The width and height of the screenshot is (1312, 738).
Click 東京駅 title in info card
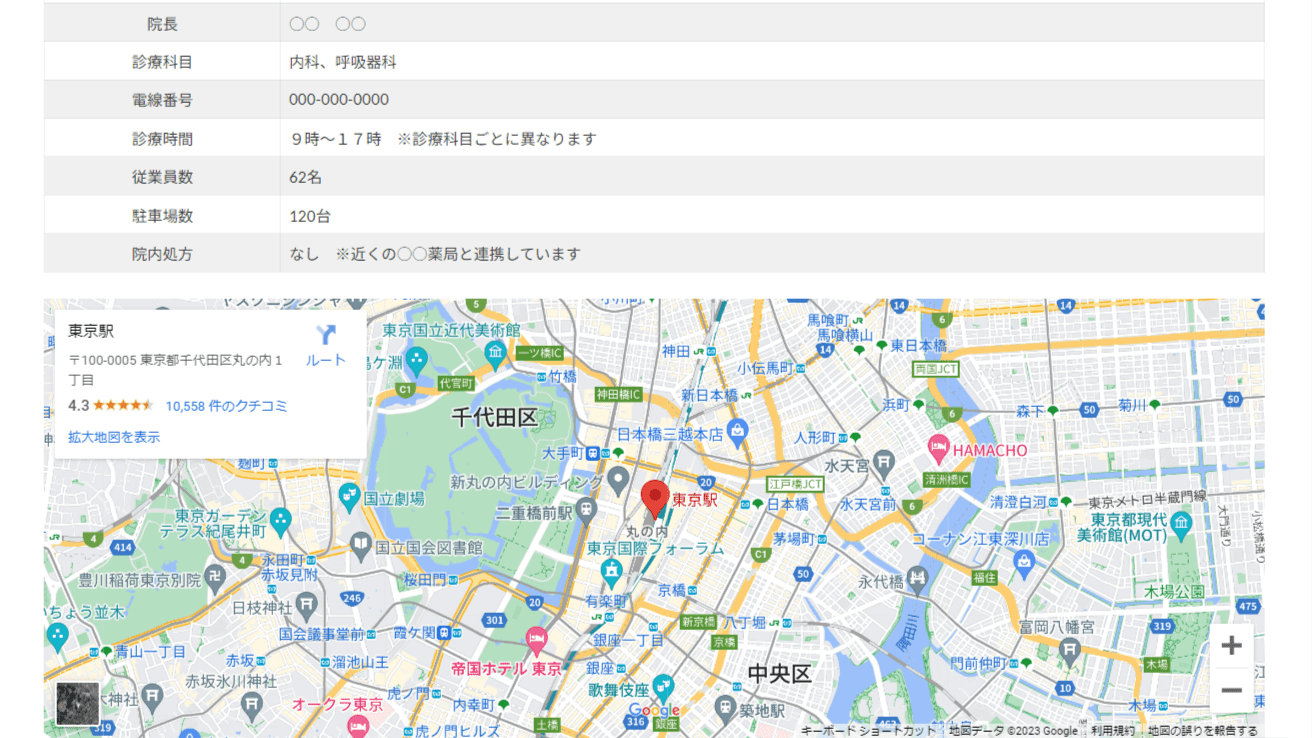pos(91,331)
